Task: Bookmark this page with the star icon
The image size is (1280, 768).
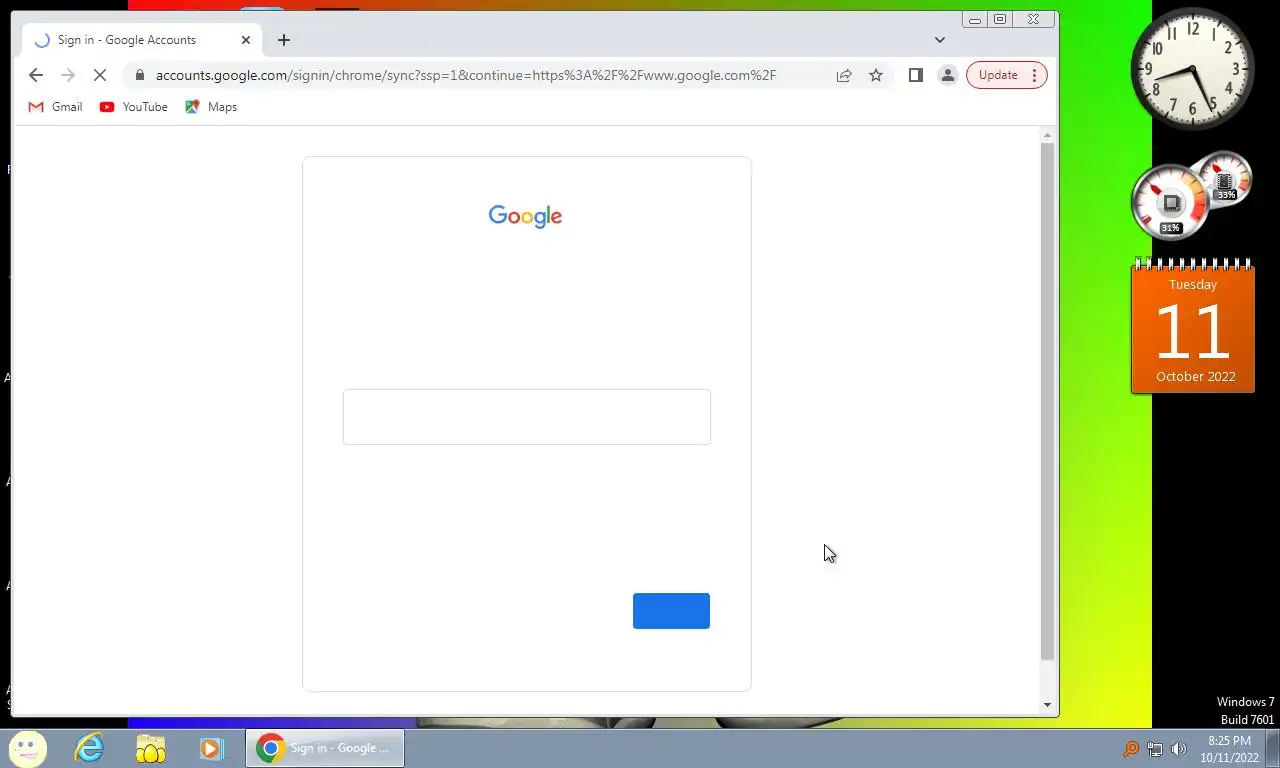Action: 876,75
